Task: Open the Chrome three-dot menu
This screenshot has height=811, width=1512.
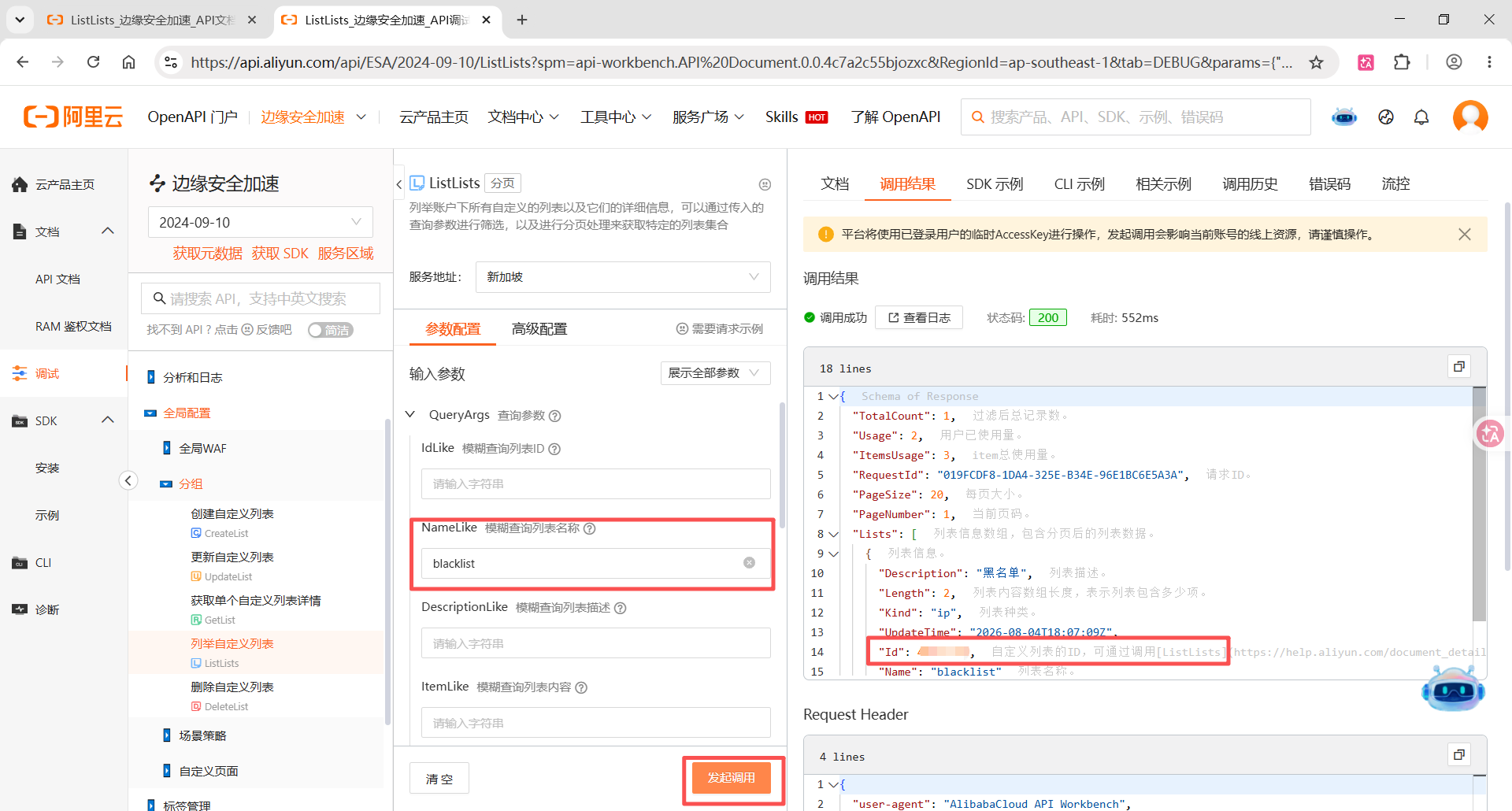Action: [1489, 62]
